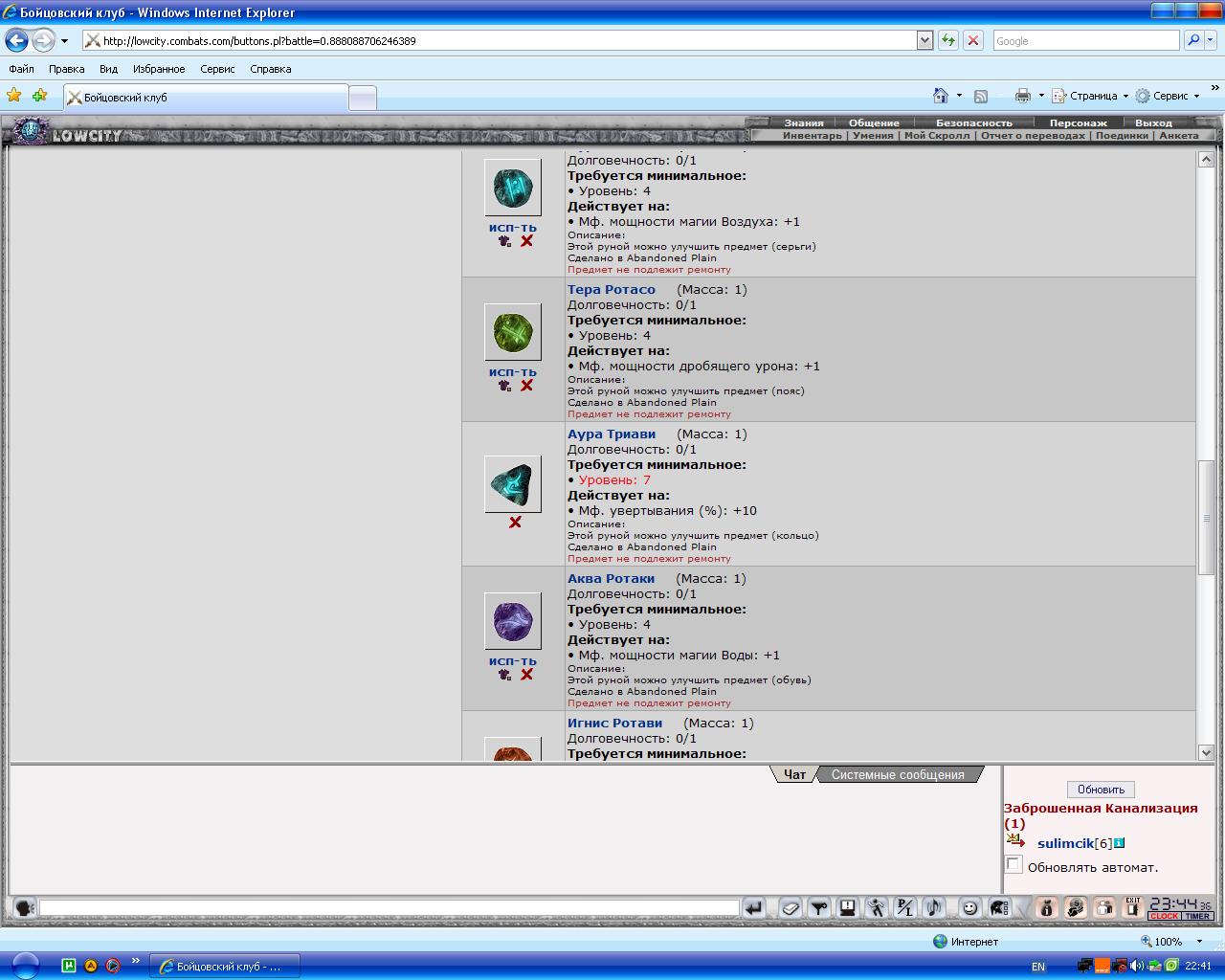This screenshot has height=980, width=1225.
Task: Click the IE Home icon
Action: (x=941, y=96)
